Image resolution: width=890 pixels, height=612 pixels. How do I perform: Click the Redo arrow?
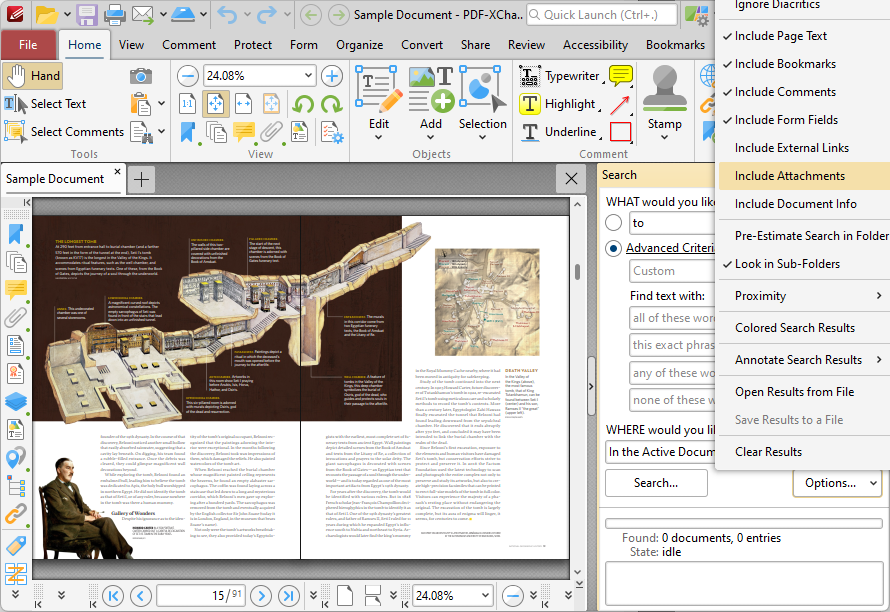pyautogui.click(x=266, y=15)
